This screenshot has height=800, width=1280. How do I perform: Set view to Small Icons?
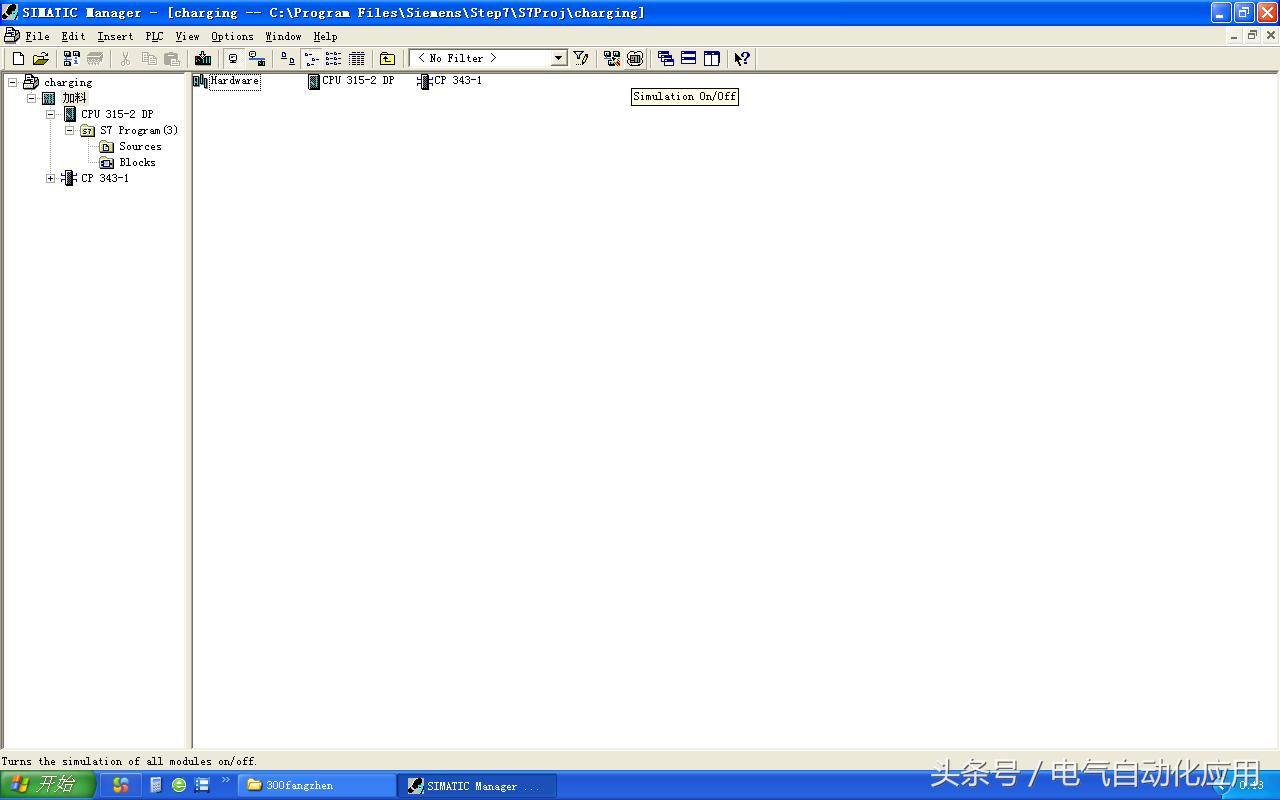click(x=311, y=59)
